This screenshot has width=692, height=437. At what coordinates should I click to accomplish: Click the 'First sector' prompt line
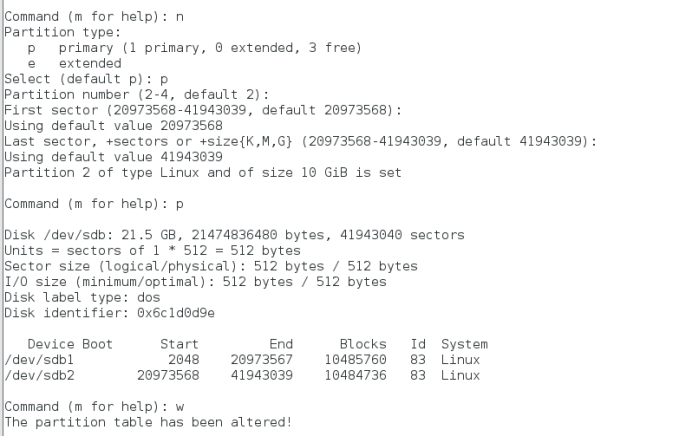click(x=203, y=110)
